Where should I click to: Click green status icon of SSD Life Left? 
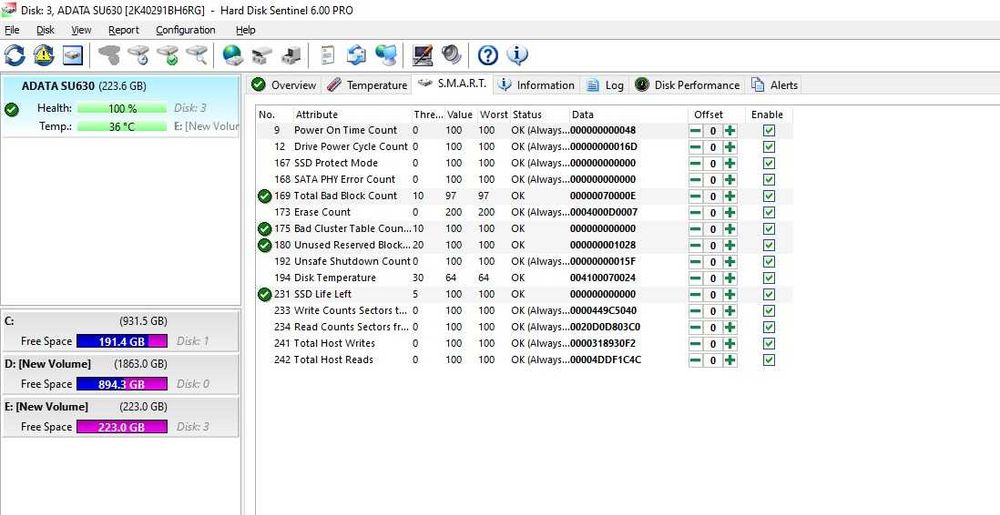[x=265, y=294]
